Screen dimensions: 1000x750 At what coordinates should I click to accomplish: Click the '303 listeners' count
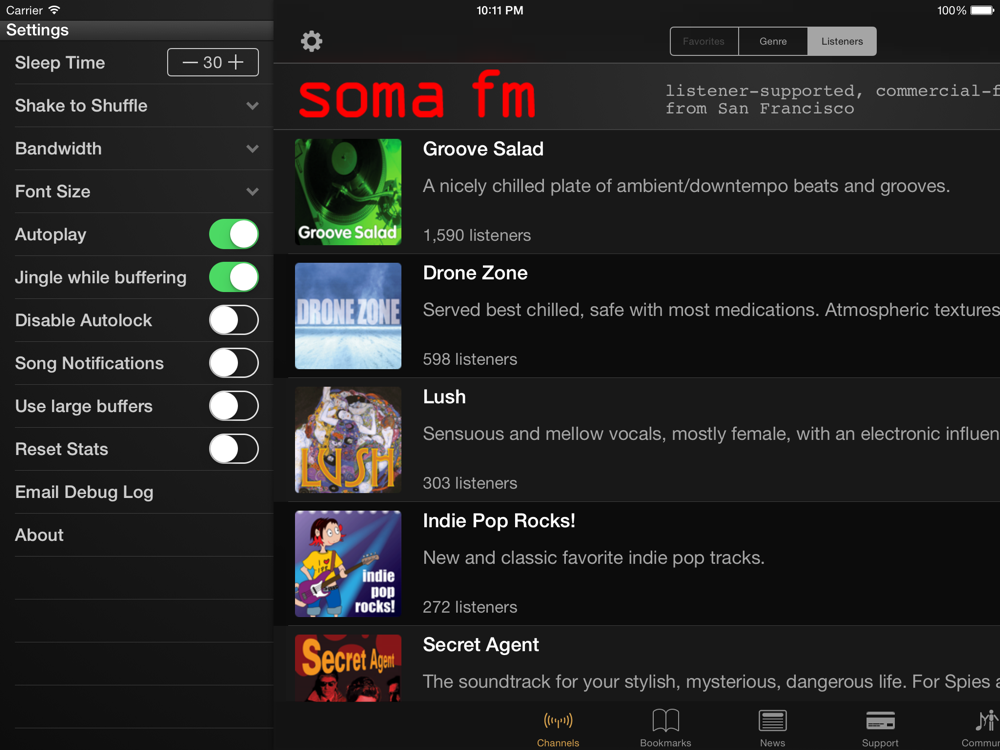click(470, 483)
